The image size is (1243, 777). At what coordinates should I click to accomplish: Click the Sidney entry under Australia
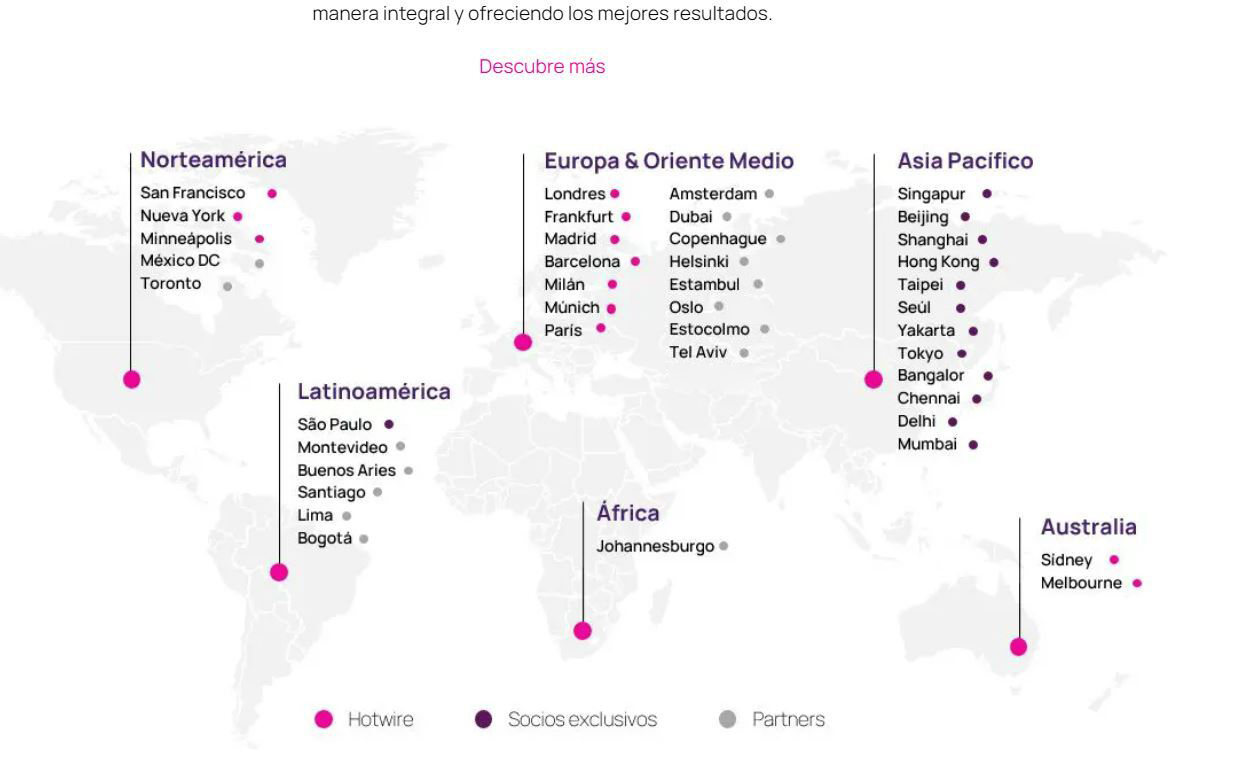pyautogui.click(x=1067, y=560)
